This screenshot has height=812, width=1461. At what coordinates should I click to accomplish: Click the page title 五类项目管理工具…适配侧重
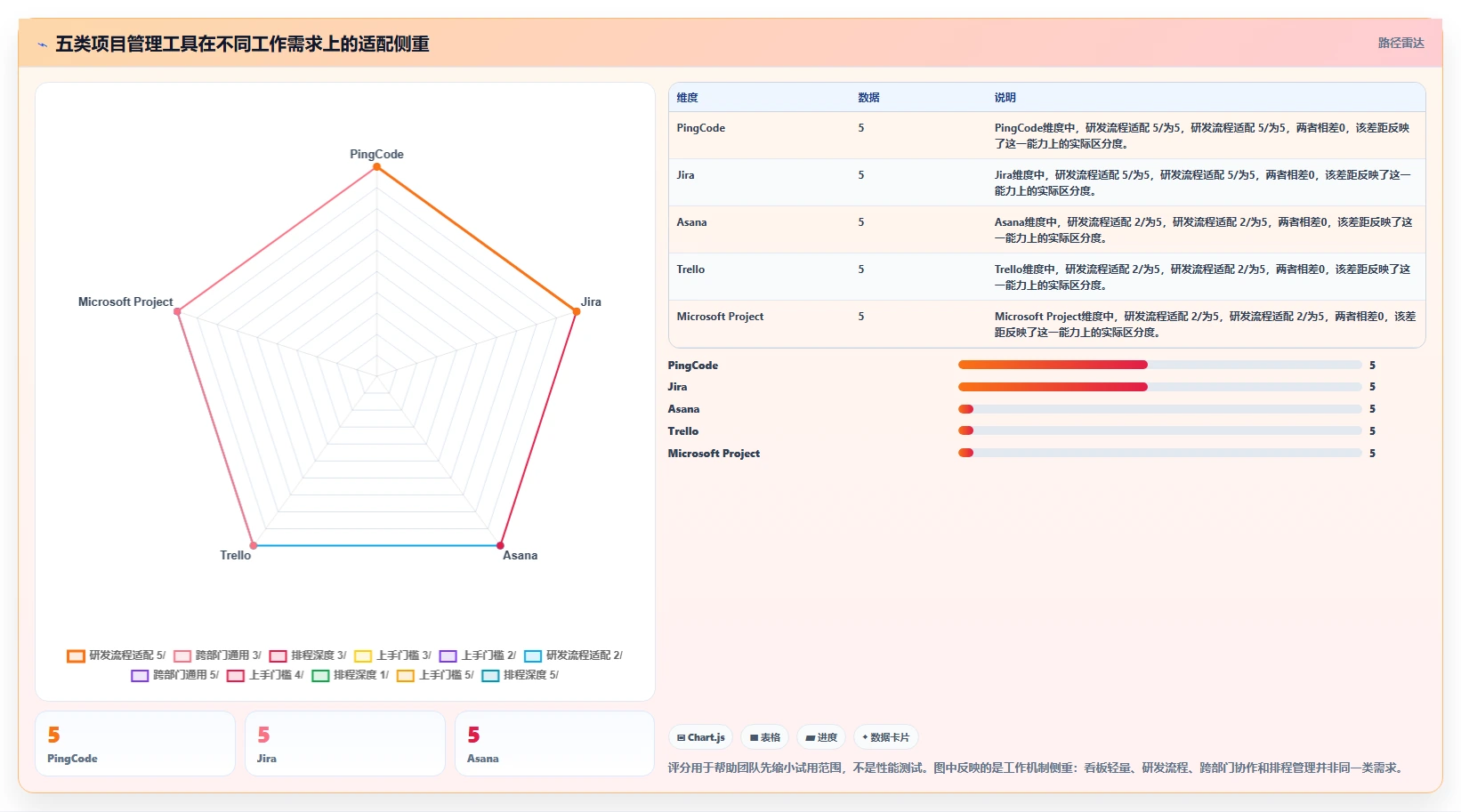242,44
